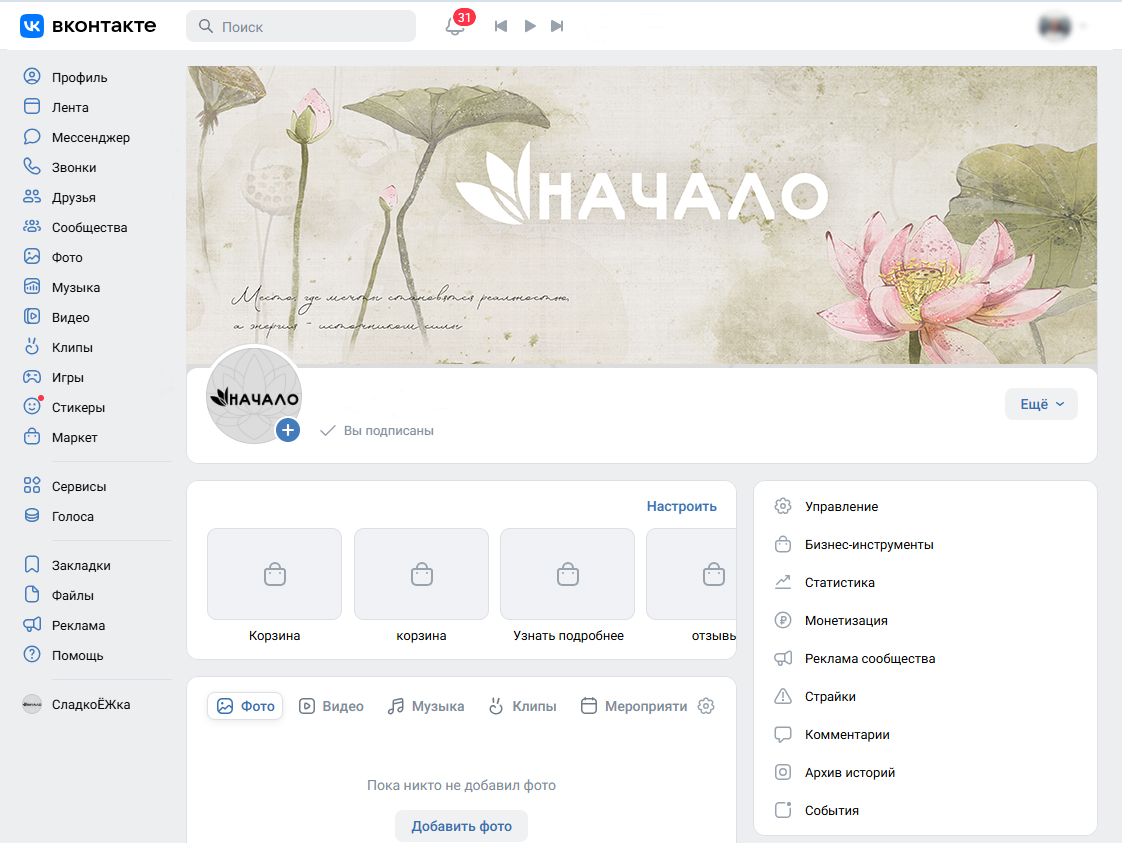Click the VK logo icon
The height and width of the screenshot is (843, 1122).
coord(31,26)
